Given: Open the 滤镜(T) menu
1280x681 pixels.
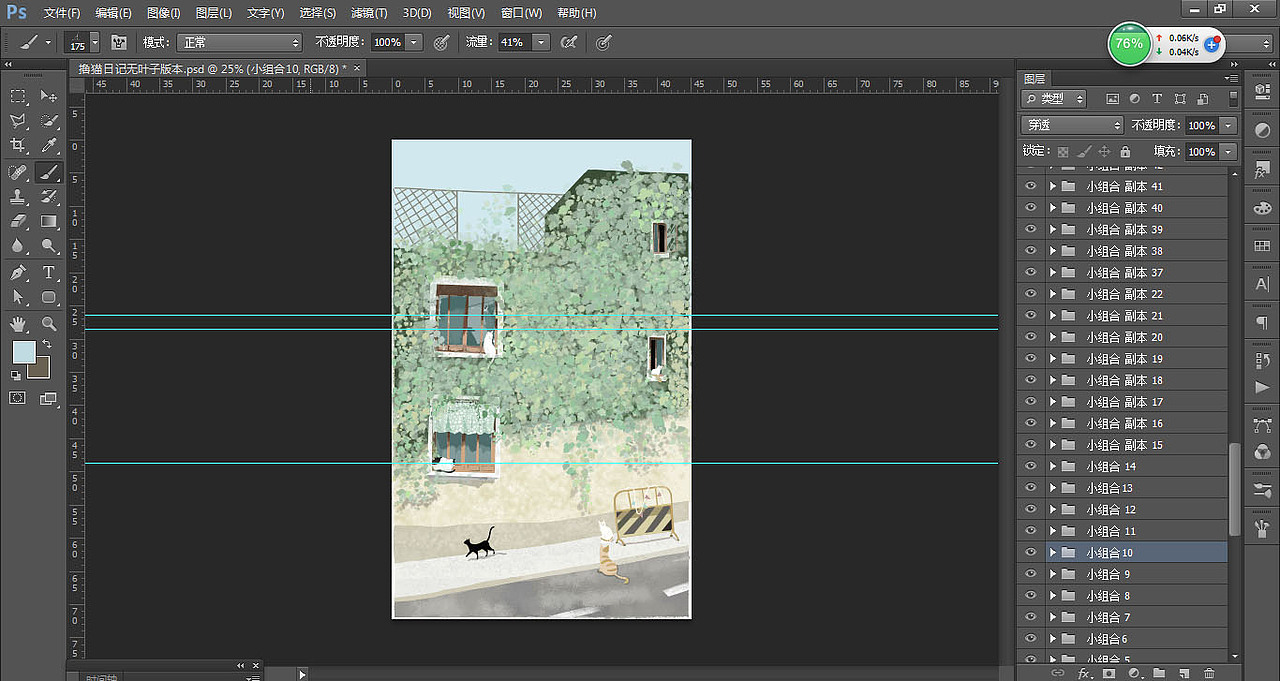Looking at the screenshot, I should (x=369, y=13).
